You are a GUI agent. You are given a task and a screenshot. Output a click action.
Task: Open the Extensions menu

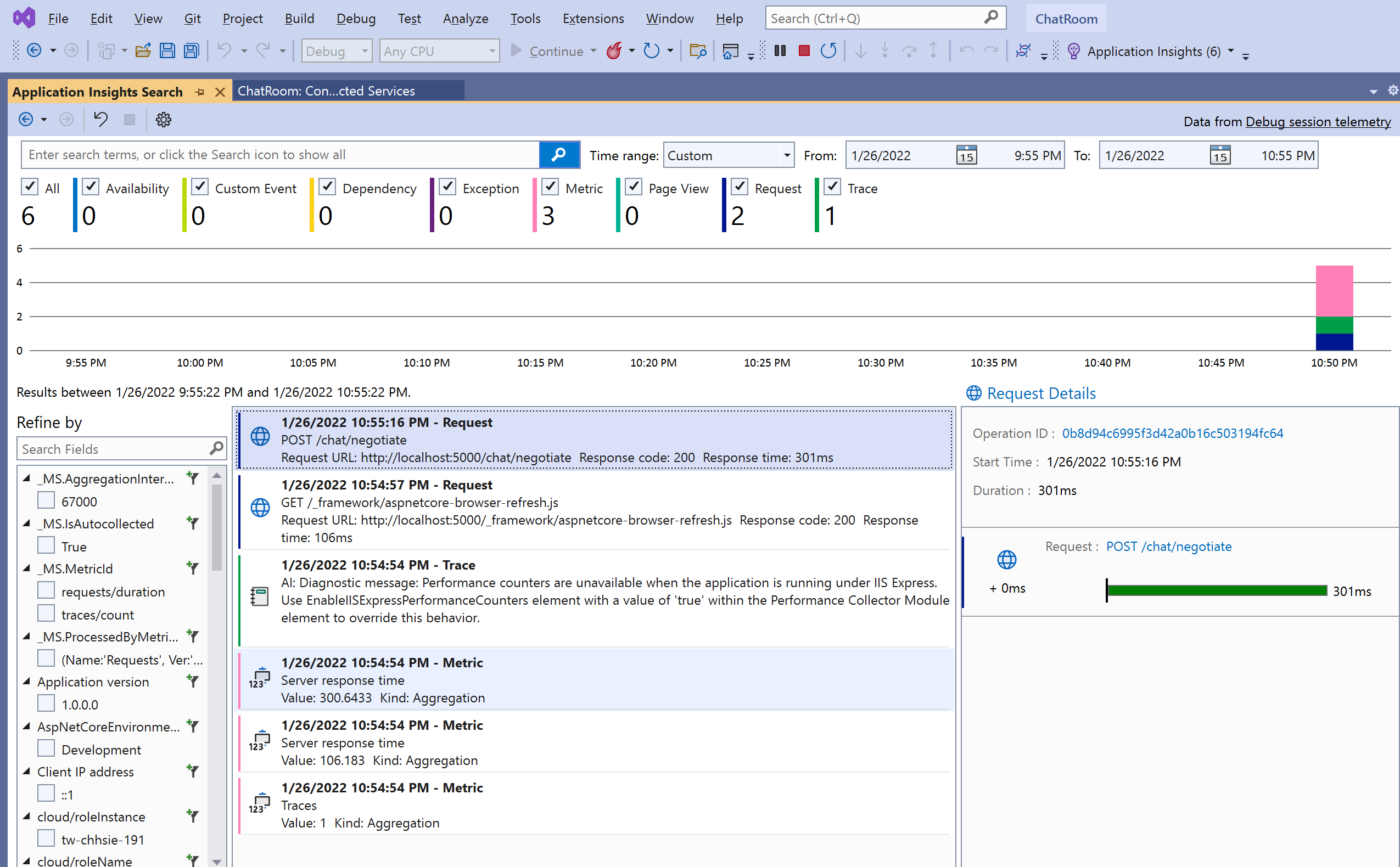tap(593, 18)
